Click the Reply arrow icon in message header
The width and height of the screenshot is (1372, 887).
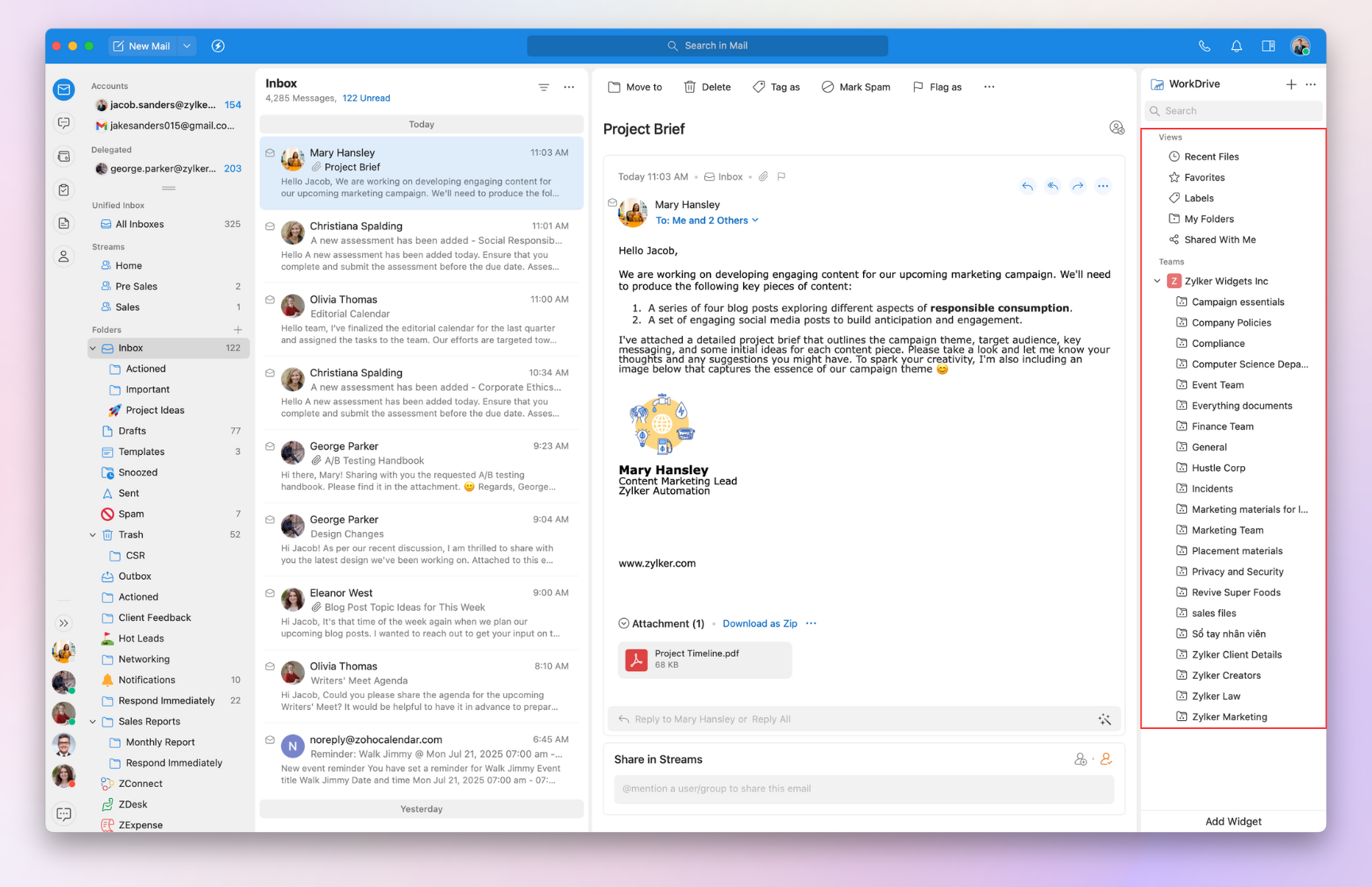tap(1027, 186)
